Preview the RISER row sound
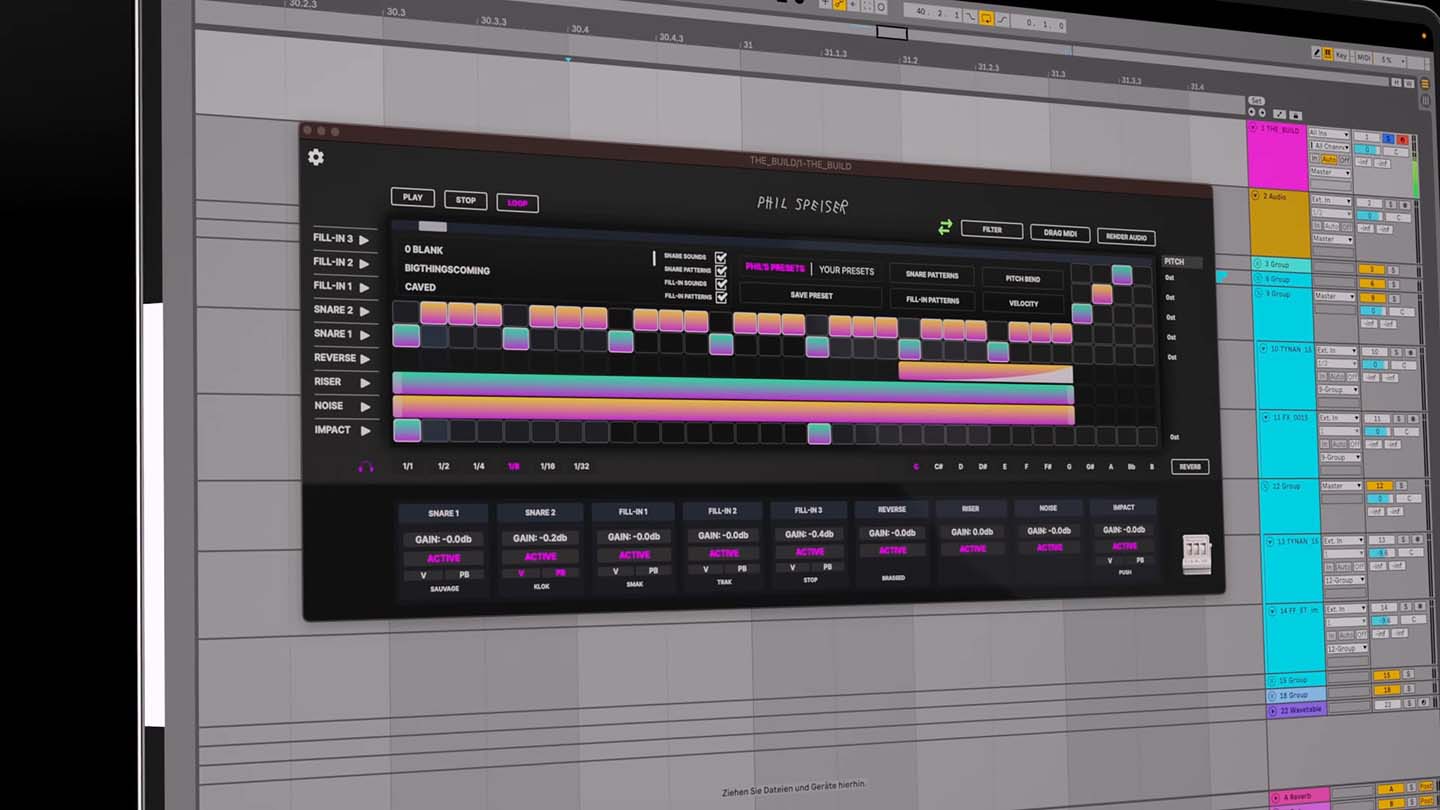1440x810 pixels. [365, 383]
